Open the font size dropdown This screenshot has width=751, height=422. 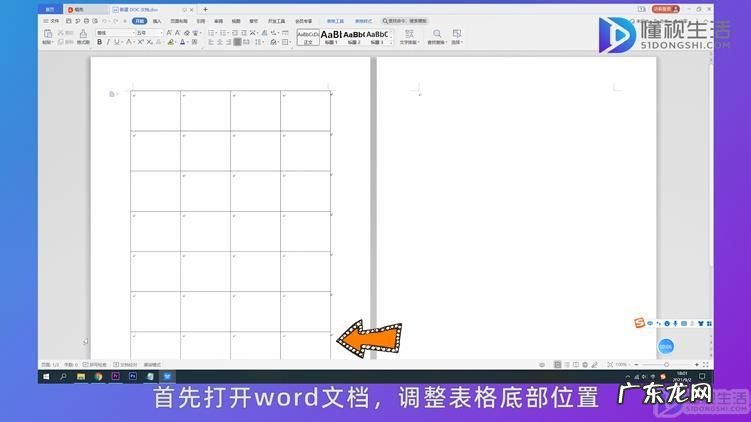(x=161, y=33)
